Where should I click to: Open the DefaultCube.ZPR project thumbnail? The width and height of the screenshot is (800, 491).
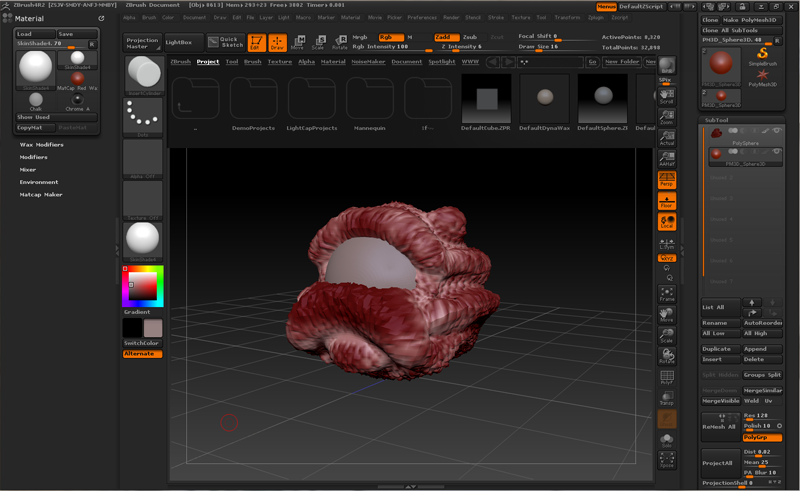486,99
